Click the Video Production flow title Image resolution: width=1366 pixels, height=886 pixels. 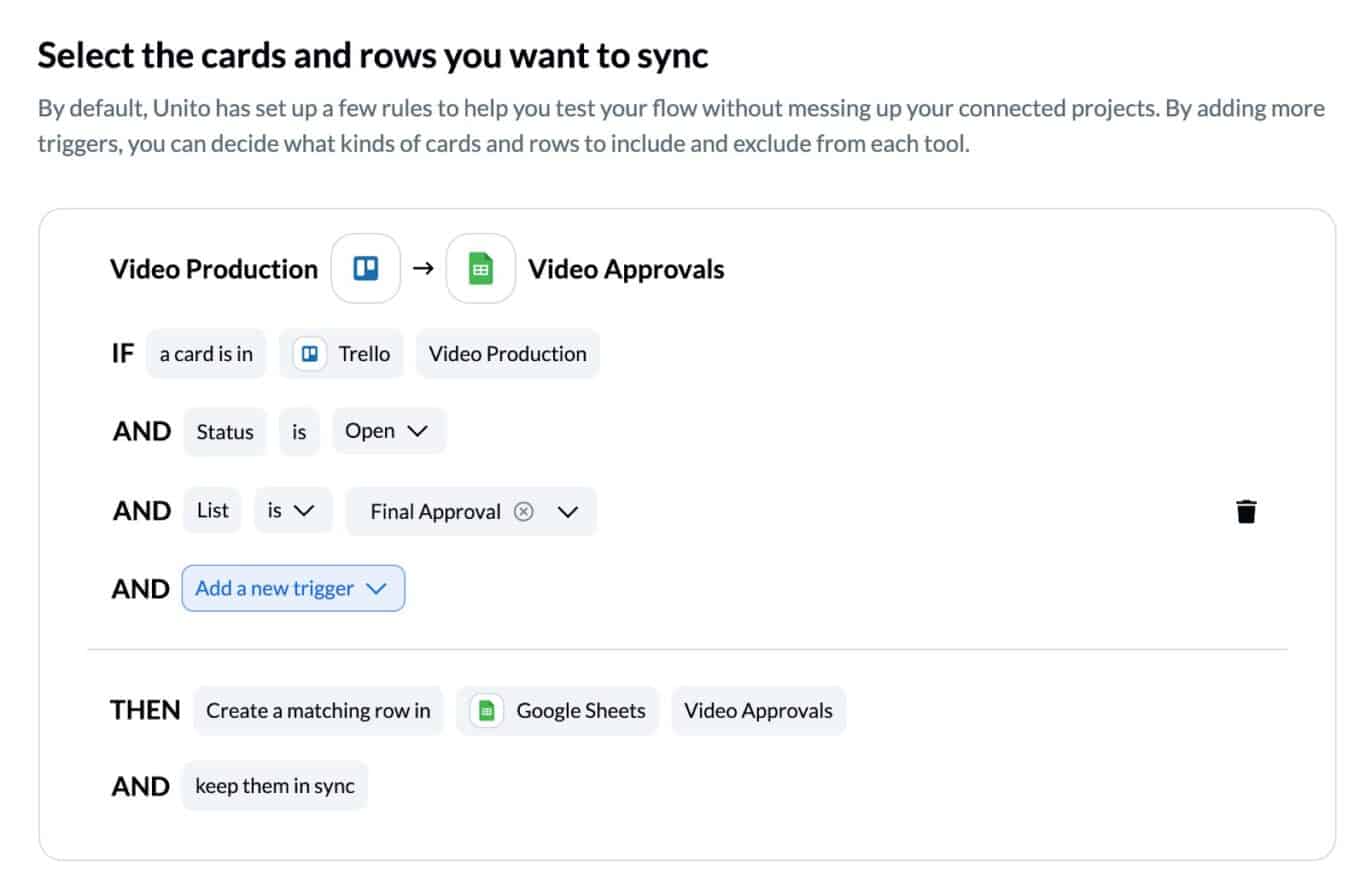click(214, 269)
